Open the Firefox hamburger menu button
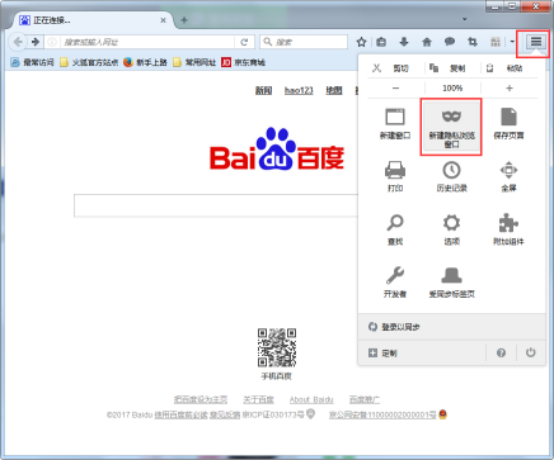The width and height of the screenshot is (554, 461). point(536,42)
